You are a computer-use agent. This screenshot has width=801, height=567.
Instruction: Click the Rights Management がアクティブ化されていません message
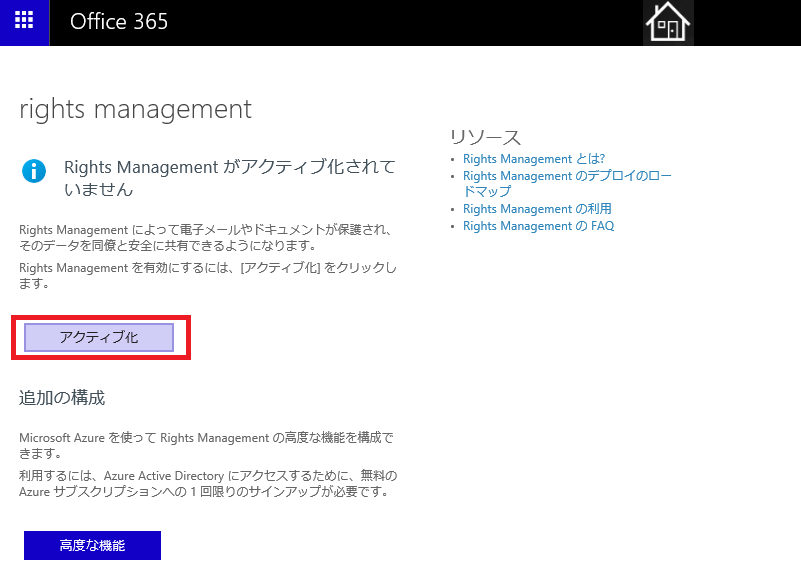[230, 178]
